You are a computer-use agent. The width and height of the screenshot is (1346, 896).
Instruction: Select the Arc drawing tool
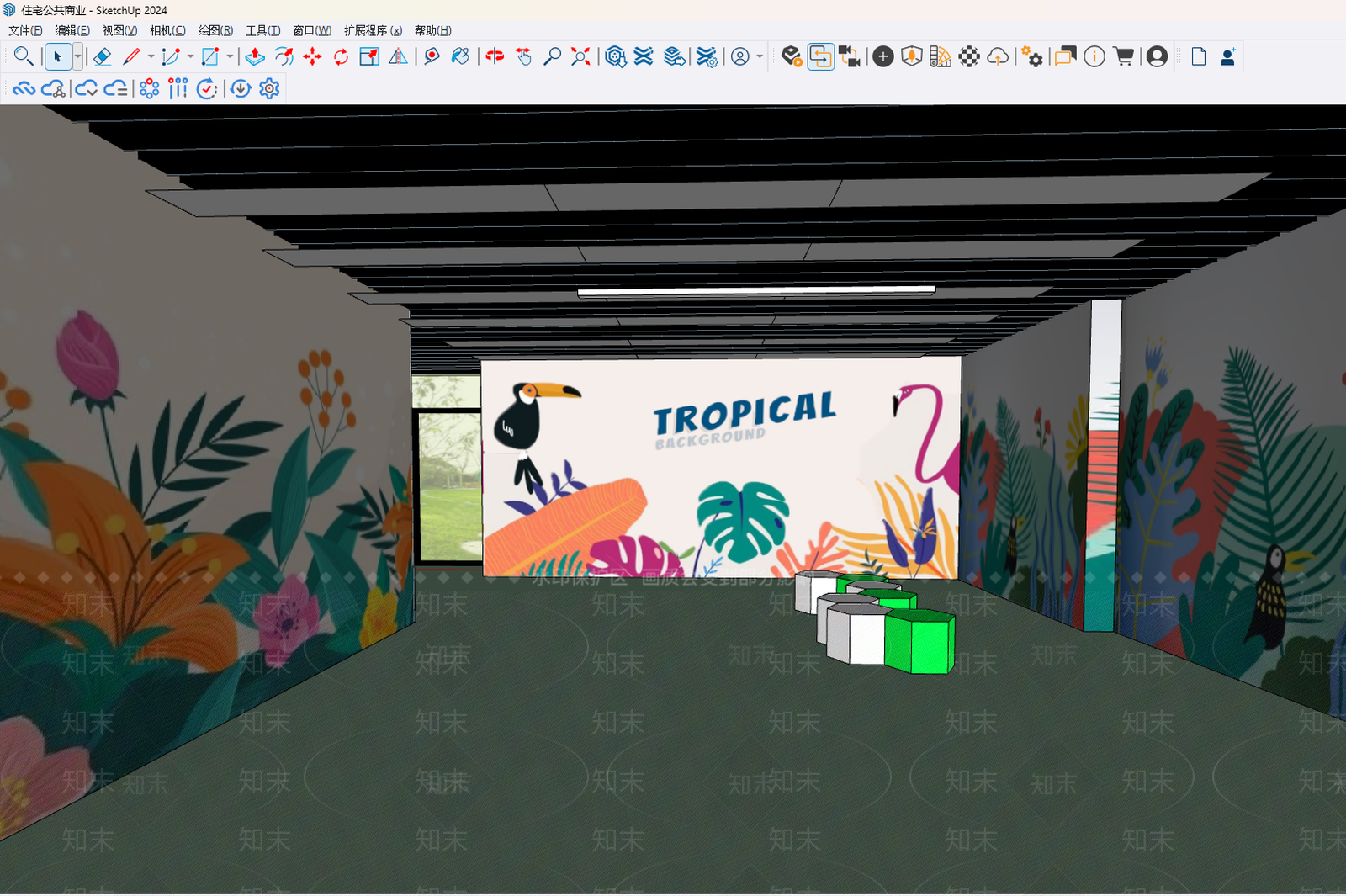(171, 56)
